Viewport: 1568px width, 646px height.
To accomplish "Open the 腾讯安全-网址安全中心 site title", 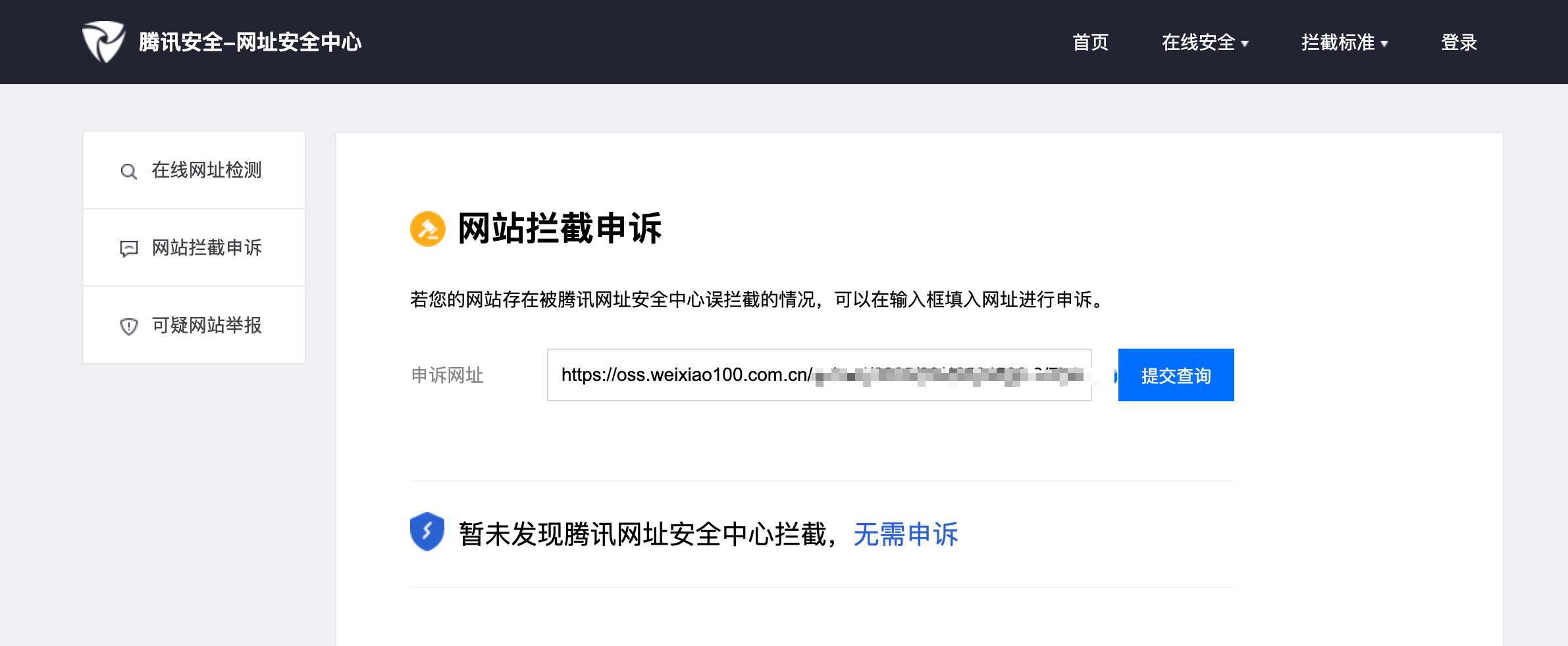I will tap(250, 42).
